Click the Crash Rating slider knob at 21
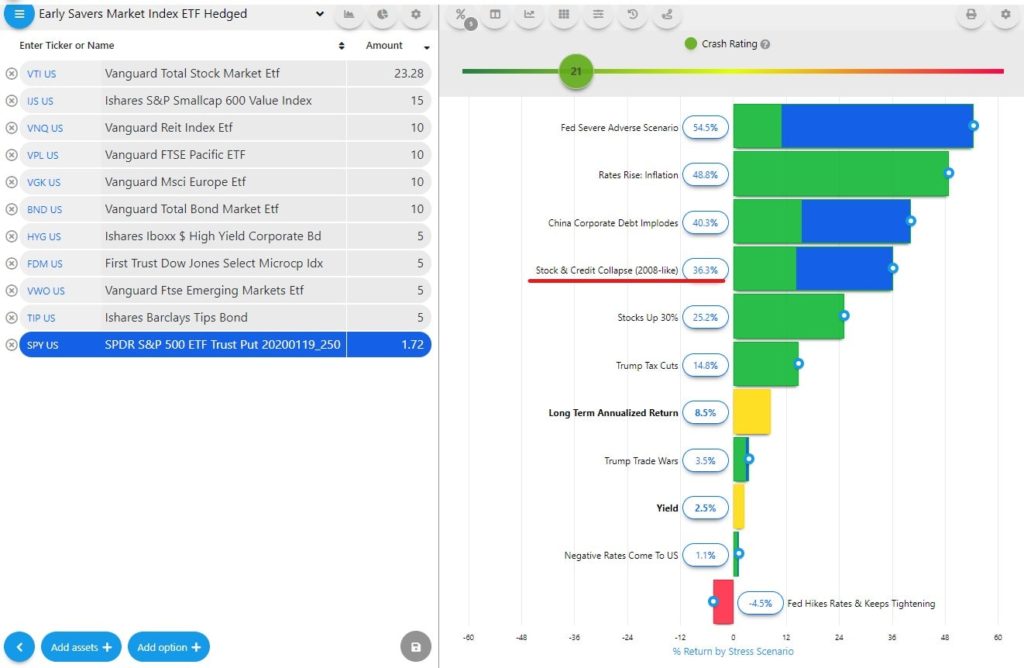 (575, 72)
